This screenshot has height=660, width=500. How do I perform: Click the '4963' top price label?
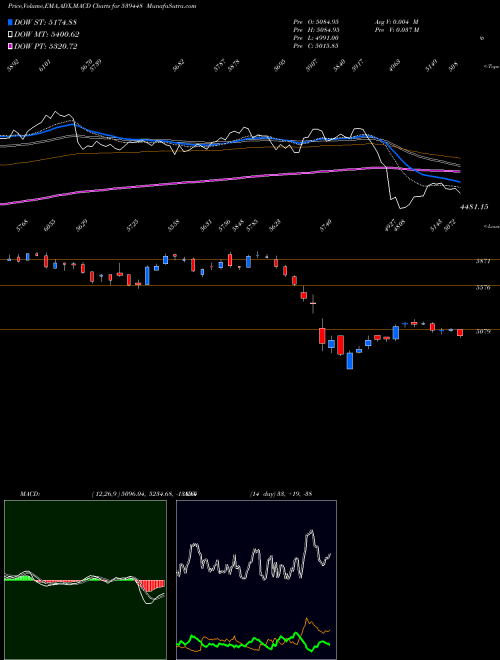(x=394, y=66)
